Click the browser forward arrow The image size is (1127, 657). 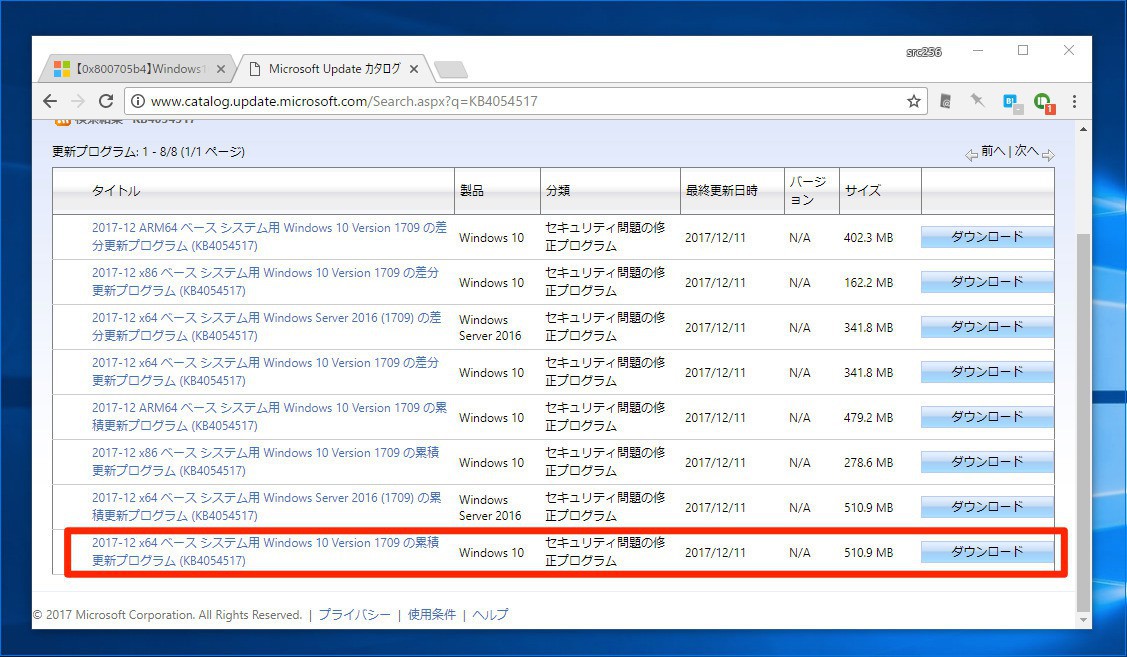[78, 101]
